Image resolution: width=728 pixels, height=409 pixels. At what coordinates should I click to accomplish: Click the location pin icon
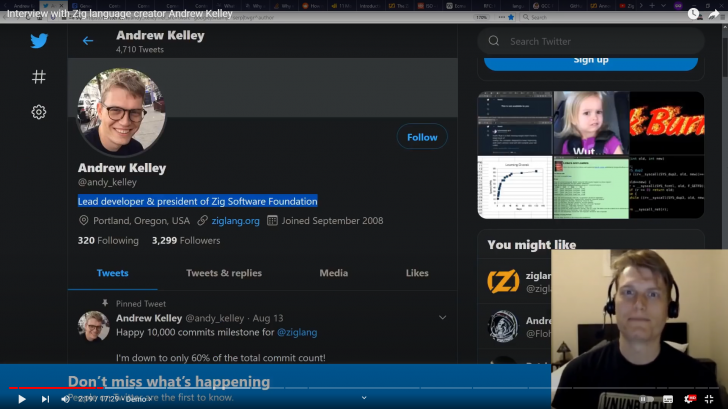pos(84,220)
